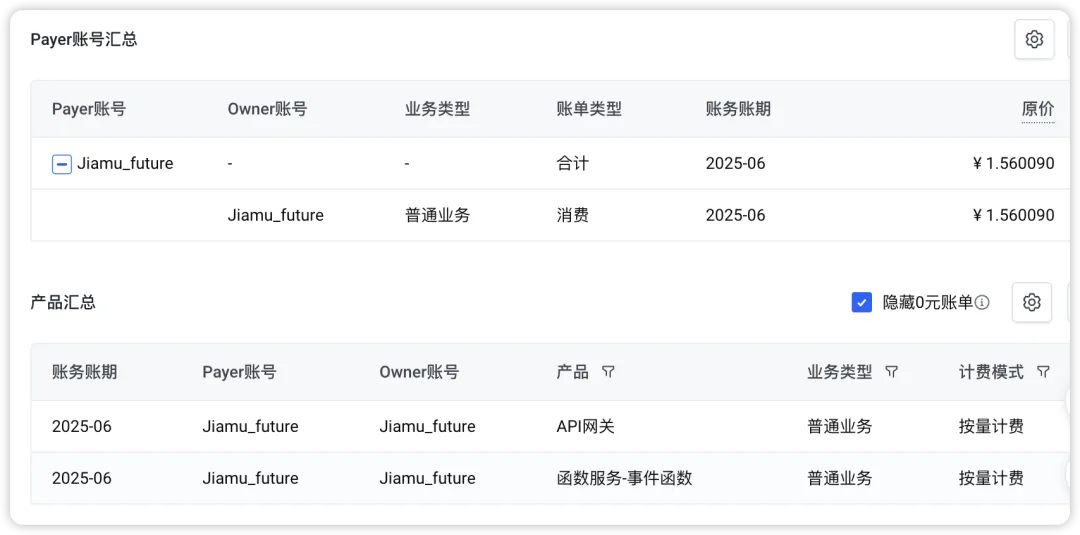Click the 账务账期 header in 产品汇总 table
This screenshot has width=1080, height=535.
click(84, 372)
